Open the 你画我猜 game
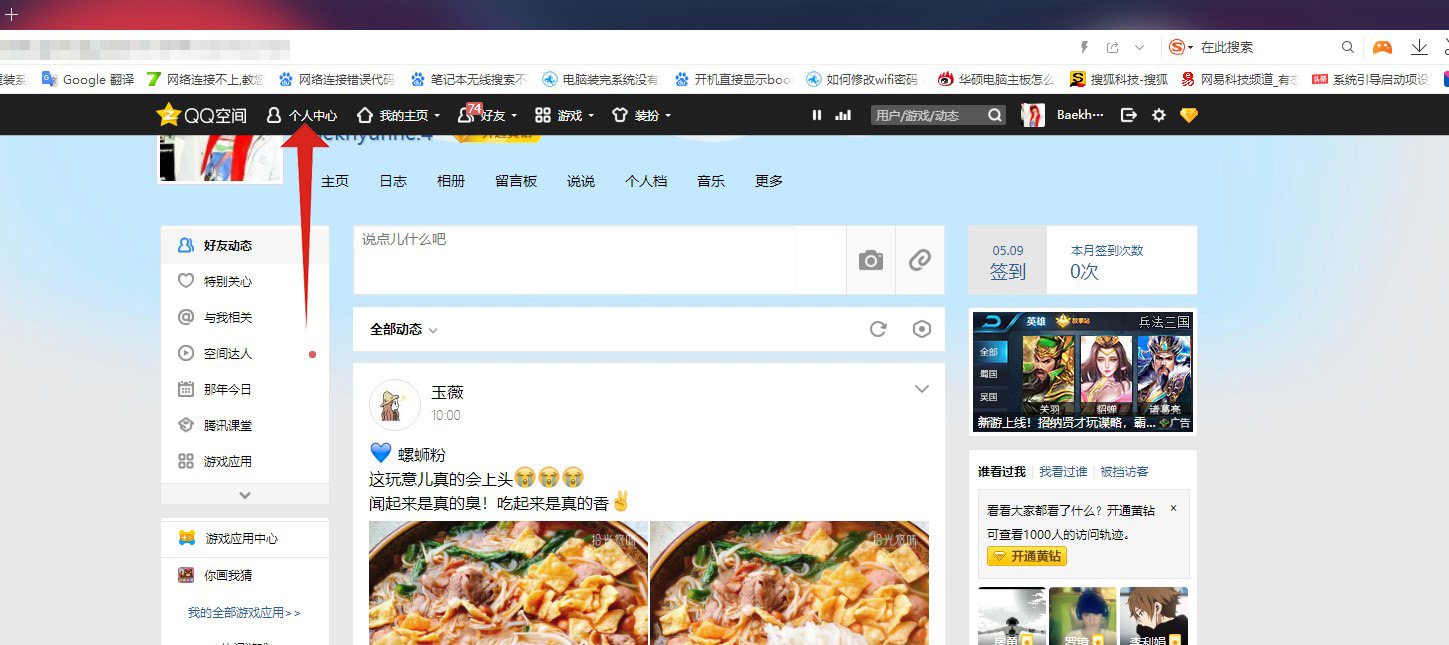This screenshot has height=645, width=1449. point(245,575)
